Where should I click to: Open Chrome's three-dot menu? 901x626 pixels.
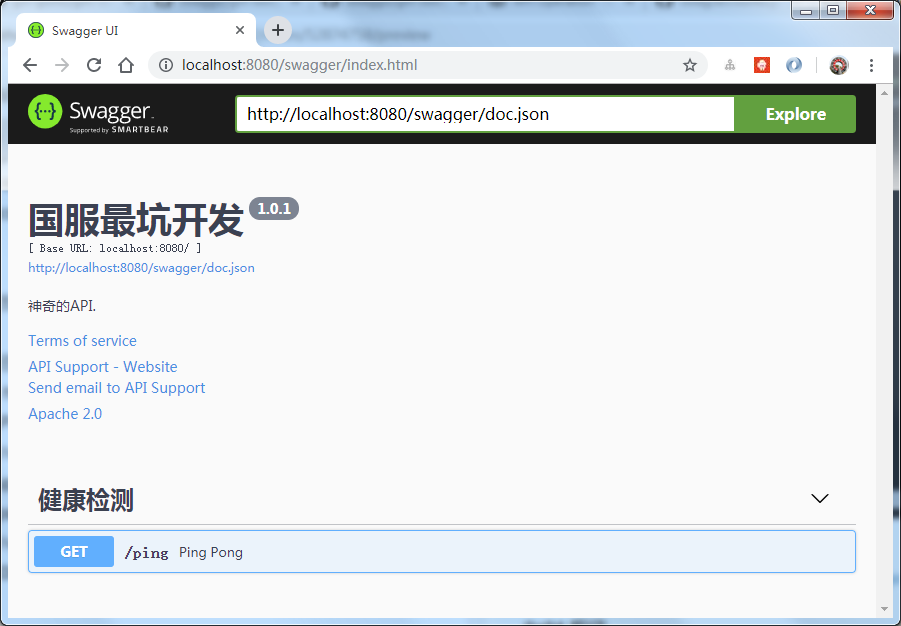pyautogui.click(x=871, y=64)
